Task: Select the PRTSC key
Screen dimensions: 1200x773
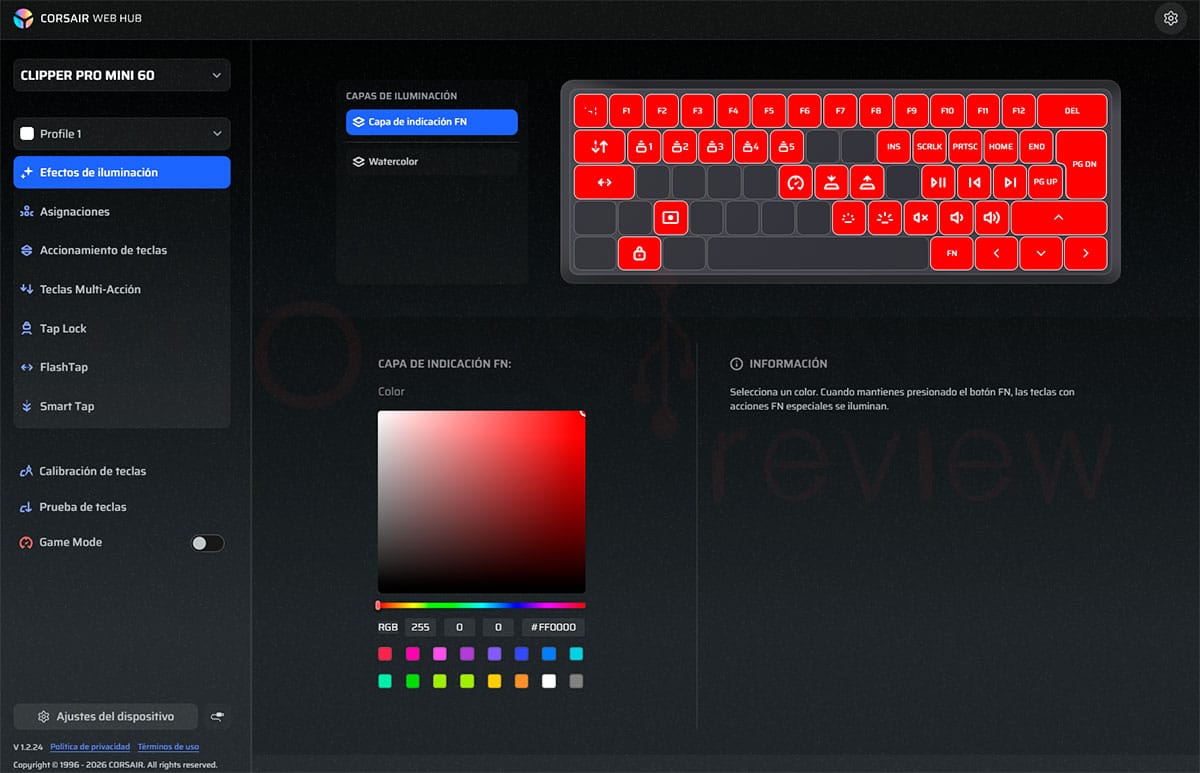Action: (965, 146)
